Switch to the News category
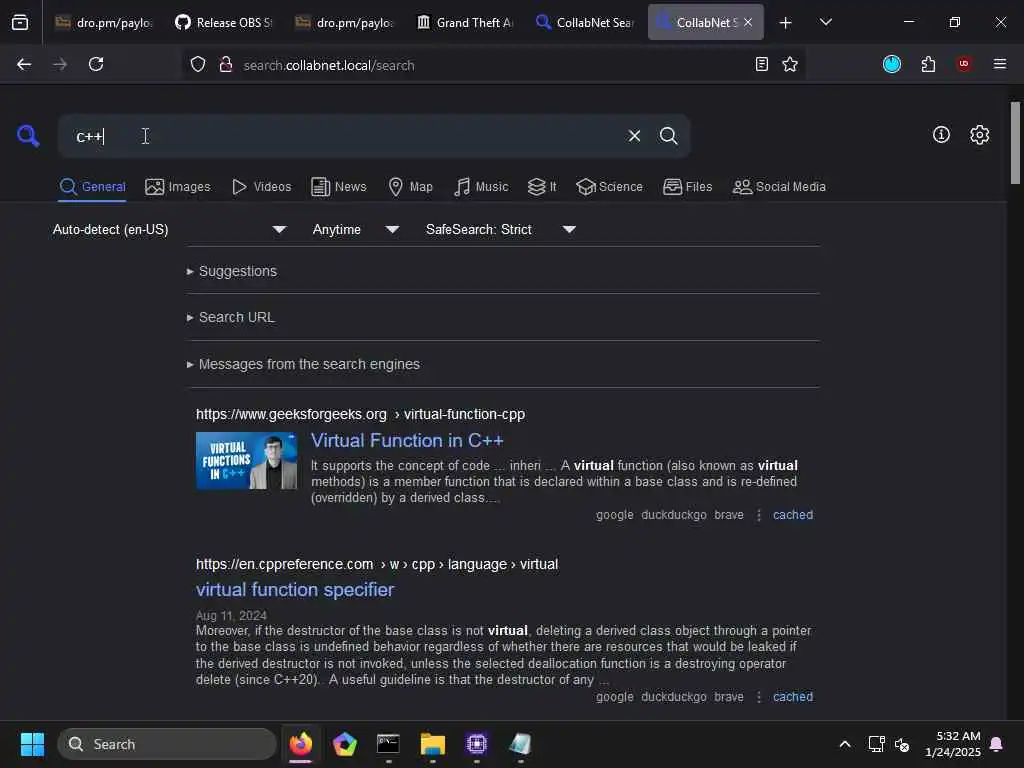1024x768 pixels. coord(339,187)
